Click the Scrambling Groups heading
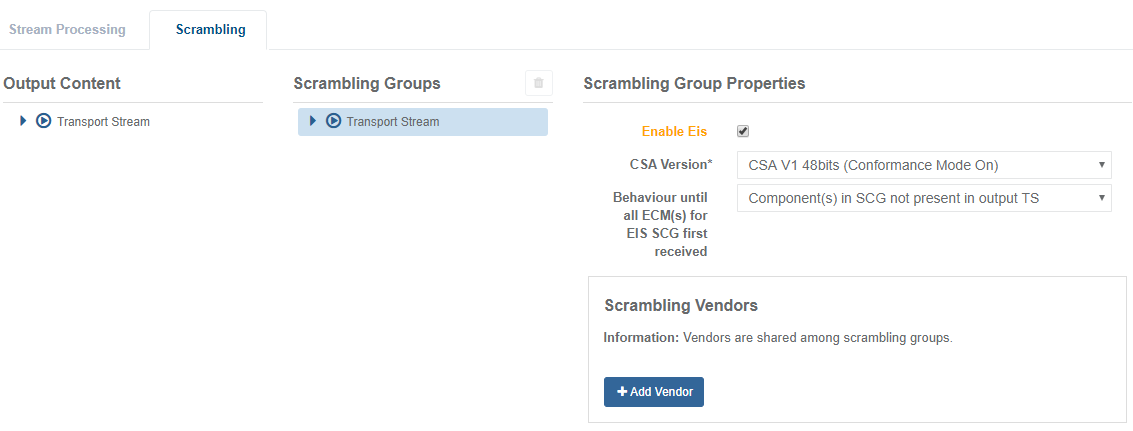 (367, 83)
